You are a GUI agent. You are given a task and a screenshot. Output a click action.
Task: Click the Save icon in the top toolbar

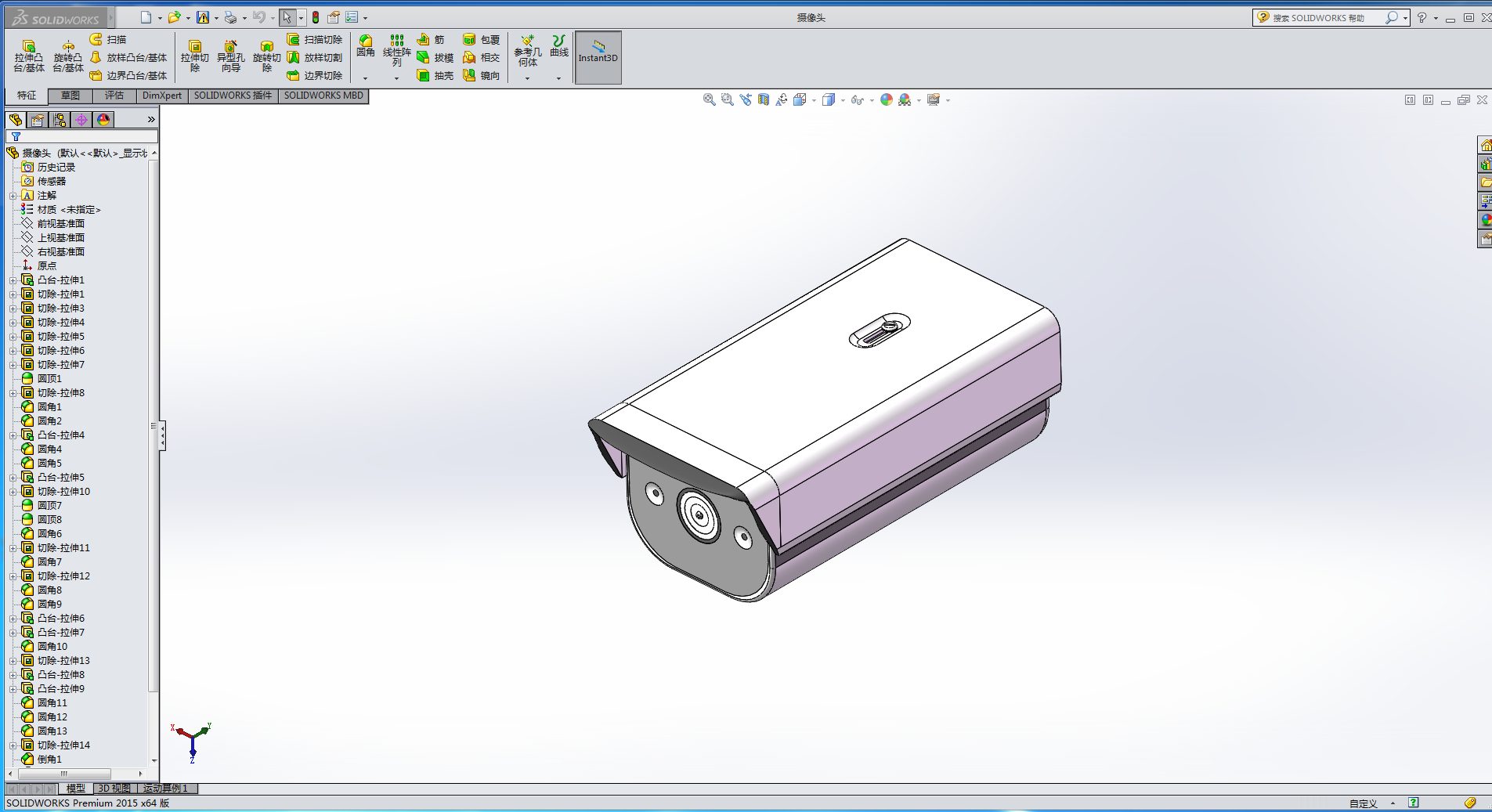point(203,17)
